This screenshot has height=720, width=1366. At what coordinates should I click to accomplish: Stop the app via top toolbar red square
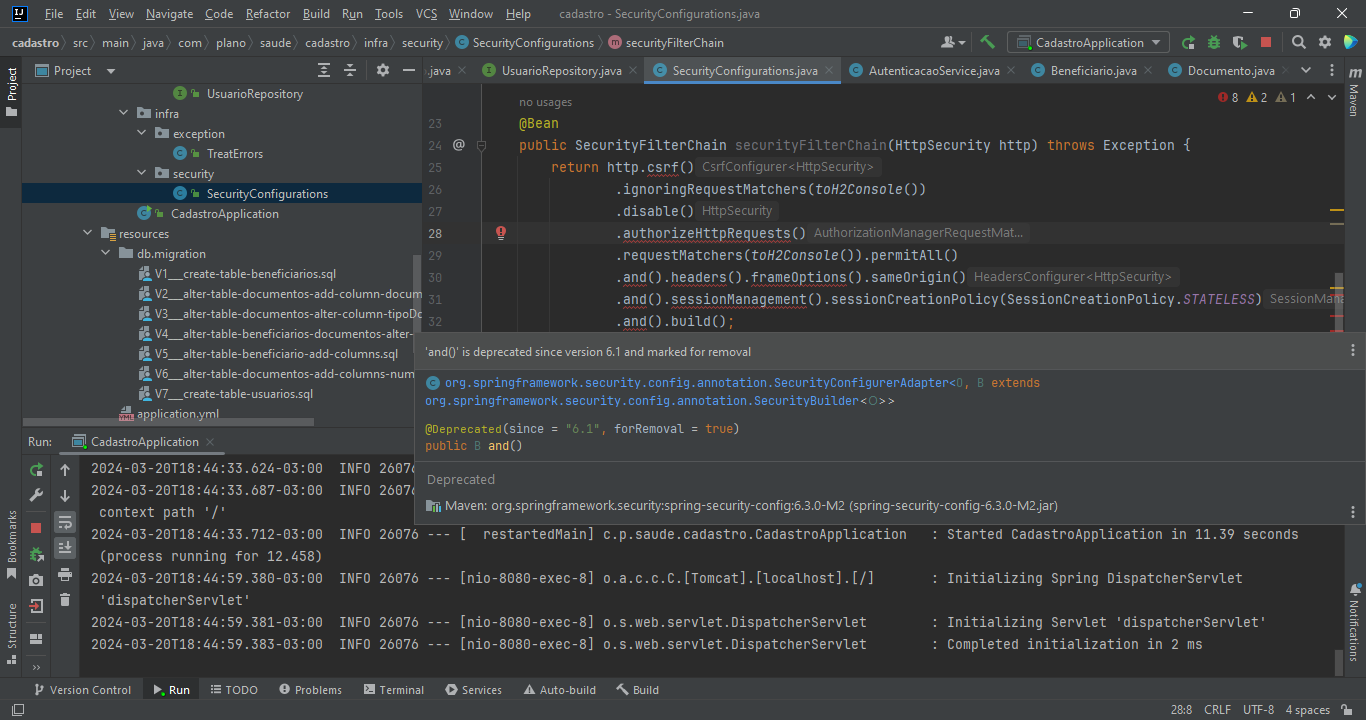(1266, 42)
